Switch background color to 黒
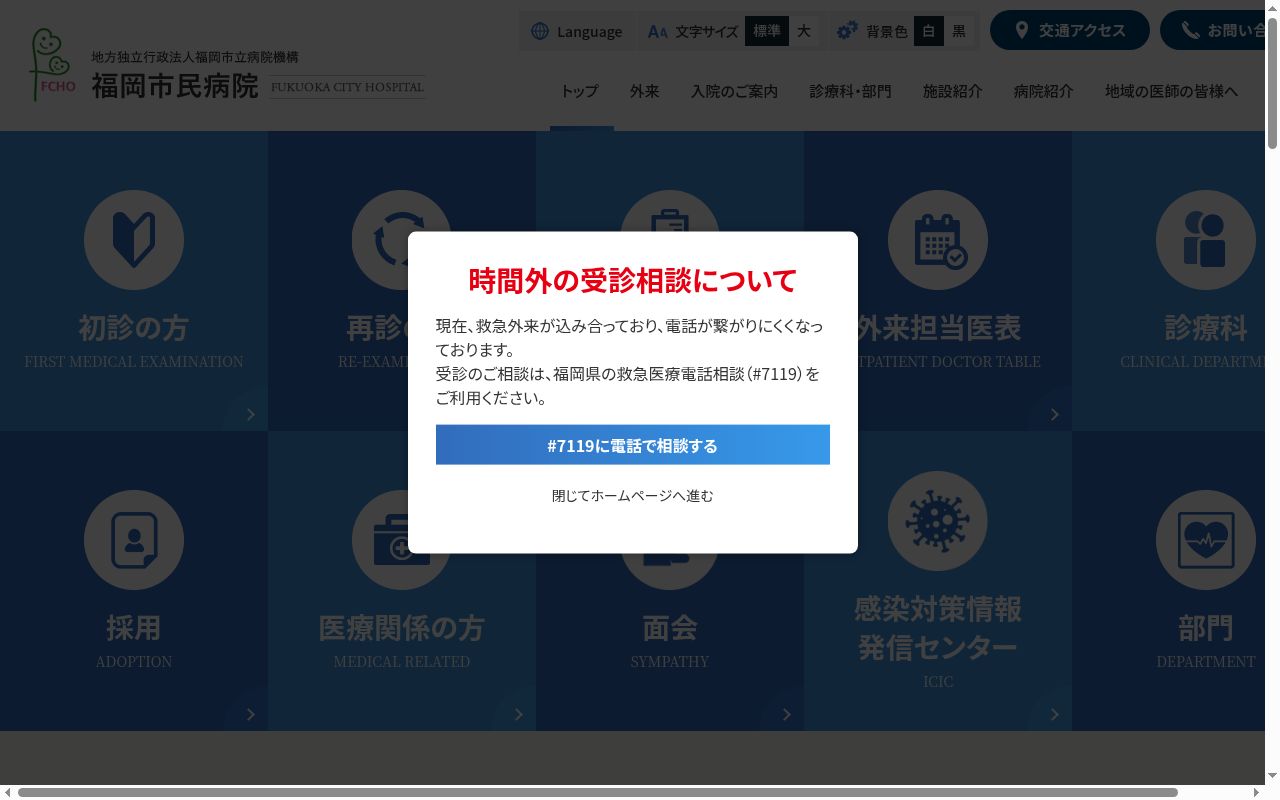 (x=959, y=31)
